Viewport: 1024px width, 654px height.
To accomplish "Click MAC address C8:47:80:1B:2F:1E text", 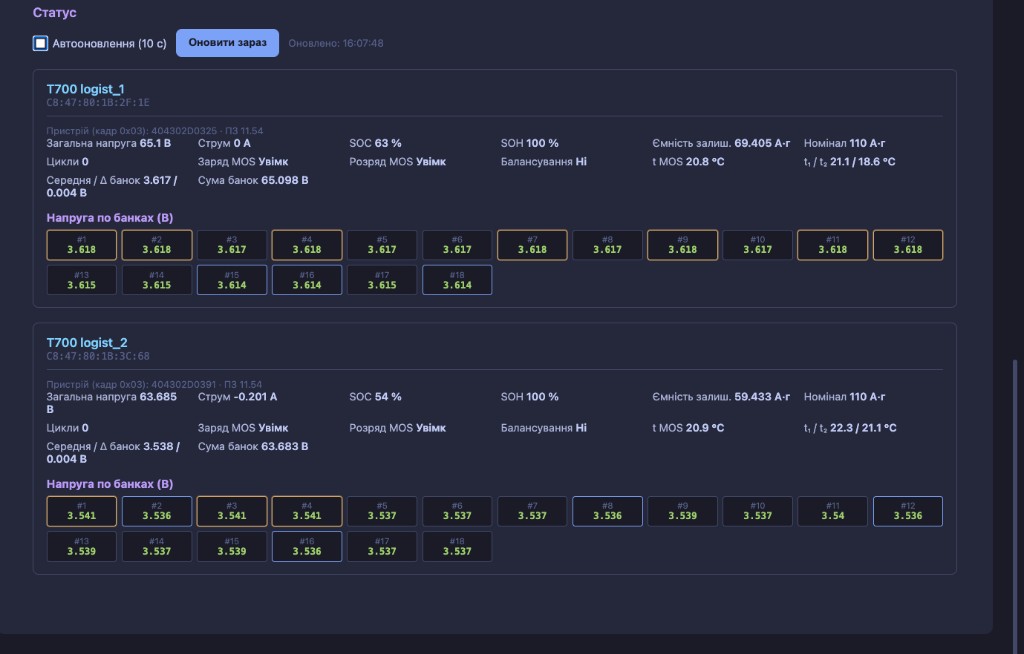I will point(98,103).
